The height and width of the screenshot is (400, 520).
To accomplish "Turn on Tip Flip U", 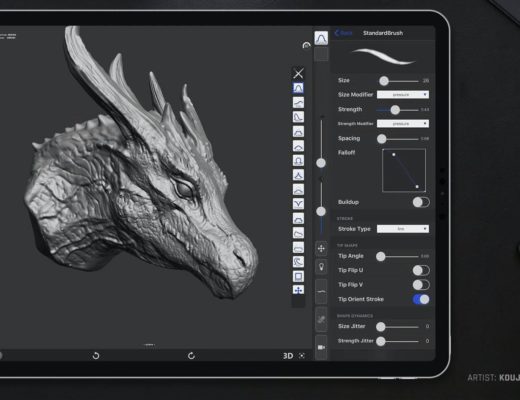I will pos(421,270).
